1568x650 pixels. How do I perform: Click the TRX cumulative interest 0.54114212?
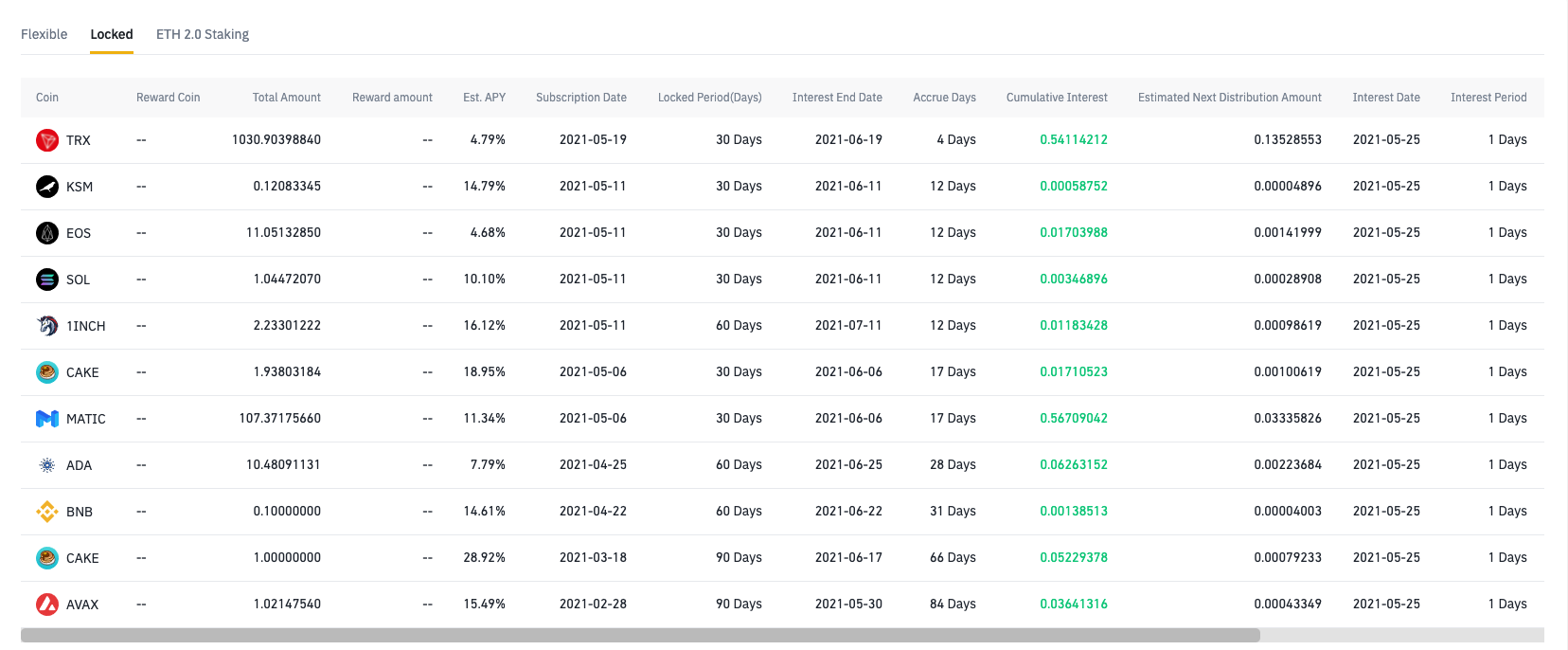pyautogui.click(x=1074, y=139)
